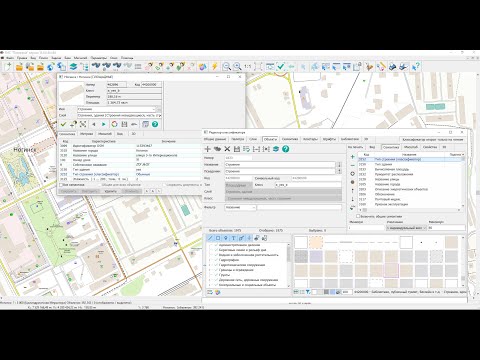The height and width of the screenshot is (360, 480).
Task: Open Свойства tab in the right panel
Action: pyautogui.click(x=430, y=147)
